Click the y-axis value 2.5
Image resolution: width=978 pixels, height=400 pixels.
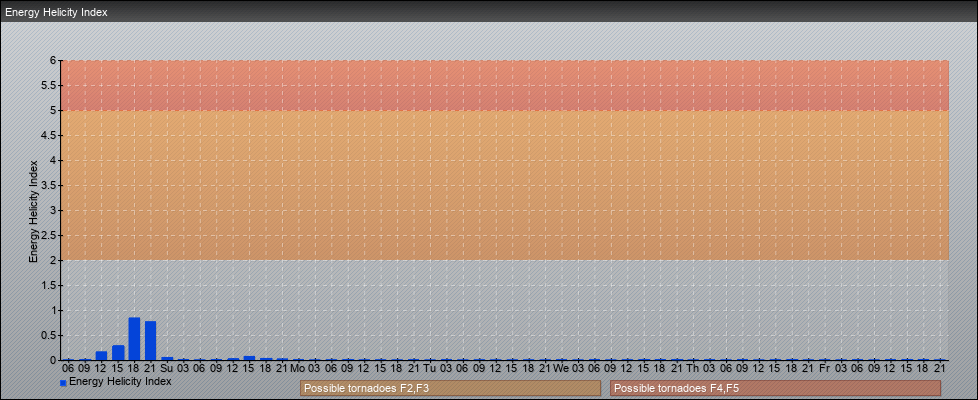[x=49, y=235]
